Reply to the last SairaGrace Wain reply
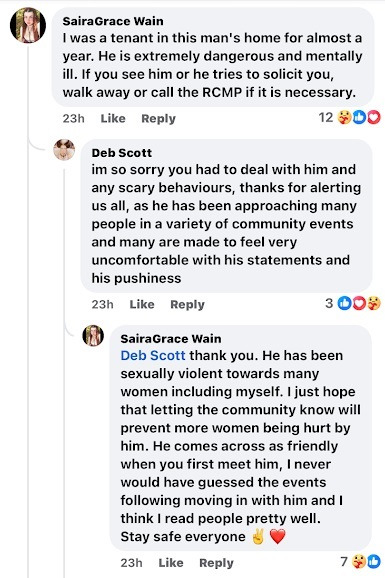The height and width of the screenshot is (578, 385). [216, 563]
